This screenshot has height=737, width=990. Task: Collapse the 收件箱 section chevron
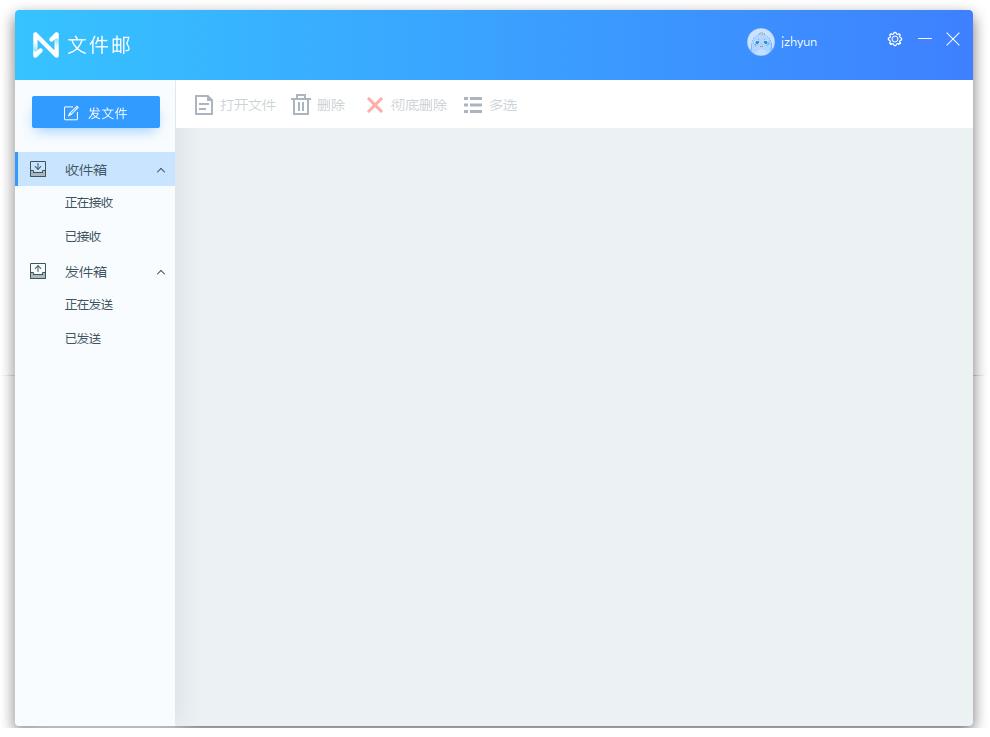pyautogui.click(x=161, y=170)
